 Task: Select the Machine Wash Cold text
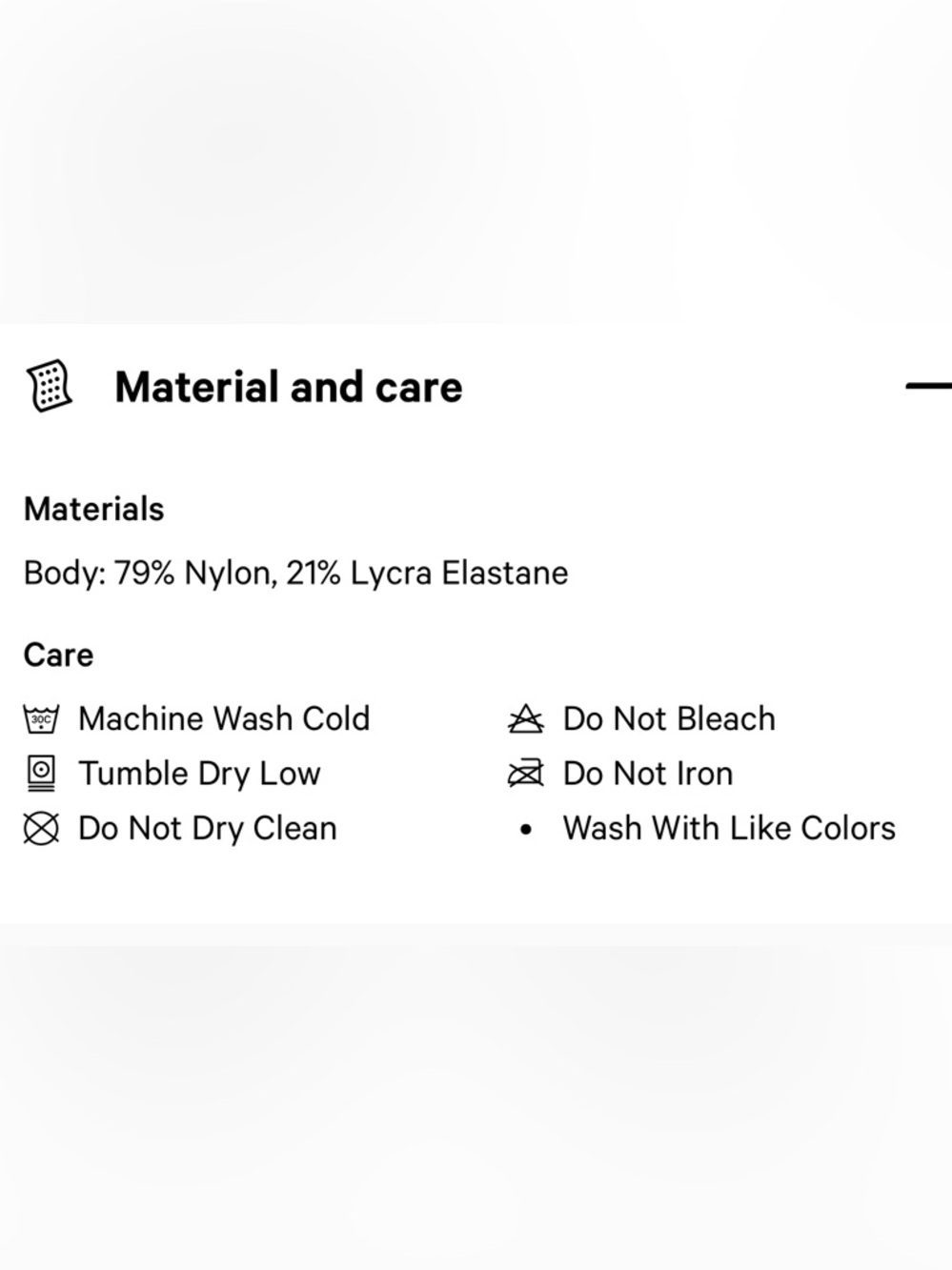pos(224,718)
